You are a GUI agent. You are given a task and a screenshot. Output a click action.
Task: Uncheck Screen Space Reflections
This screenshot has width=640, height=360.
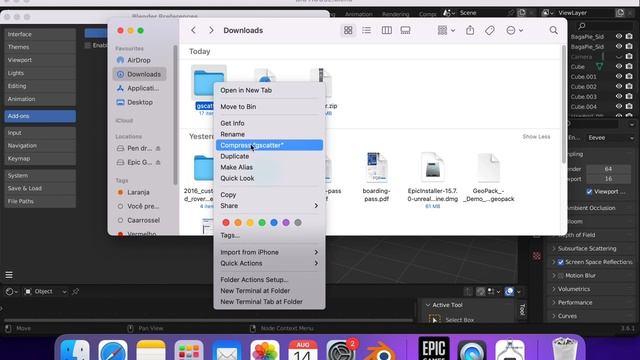pos(560,262)
